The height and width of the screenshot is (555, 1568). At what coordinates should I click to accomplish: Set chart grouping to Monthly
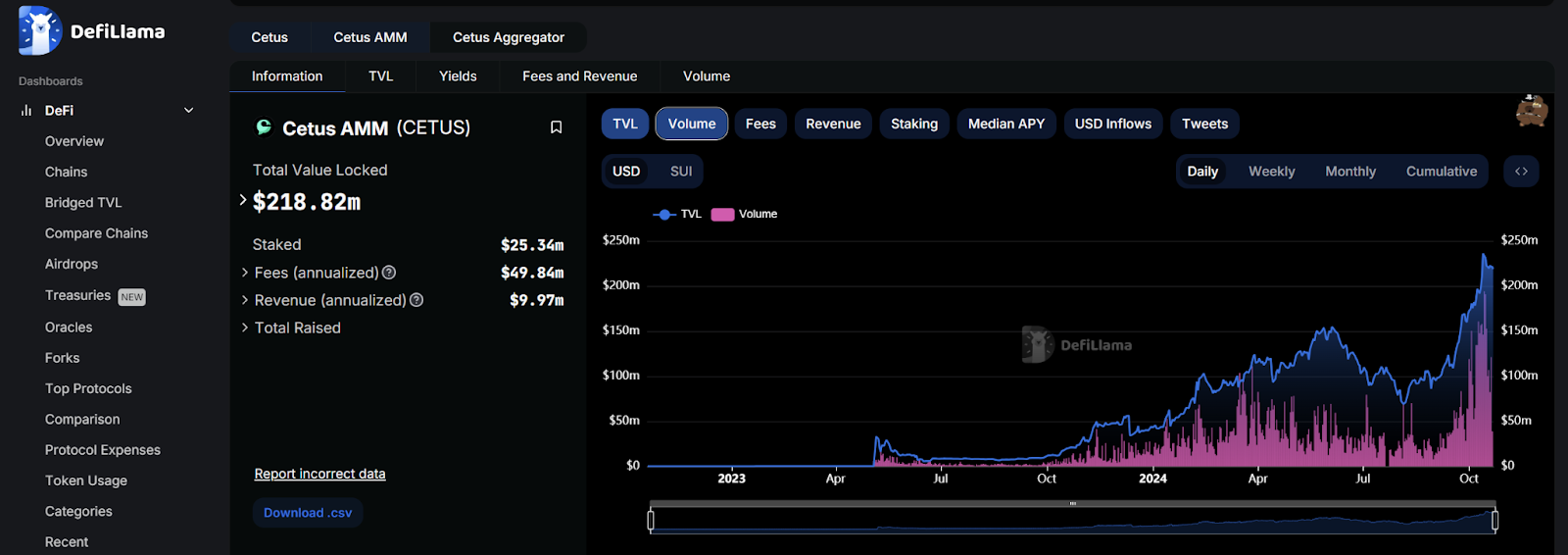click(1350, 171)
